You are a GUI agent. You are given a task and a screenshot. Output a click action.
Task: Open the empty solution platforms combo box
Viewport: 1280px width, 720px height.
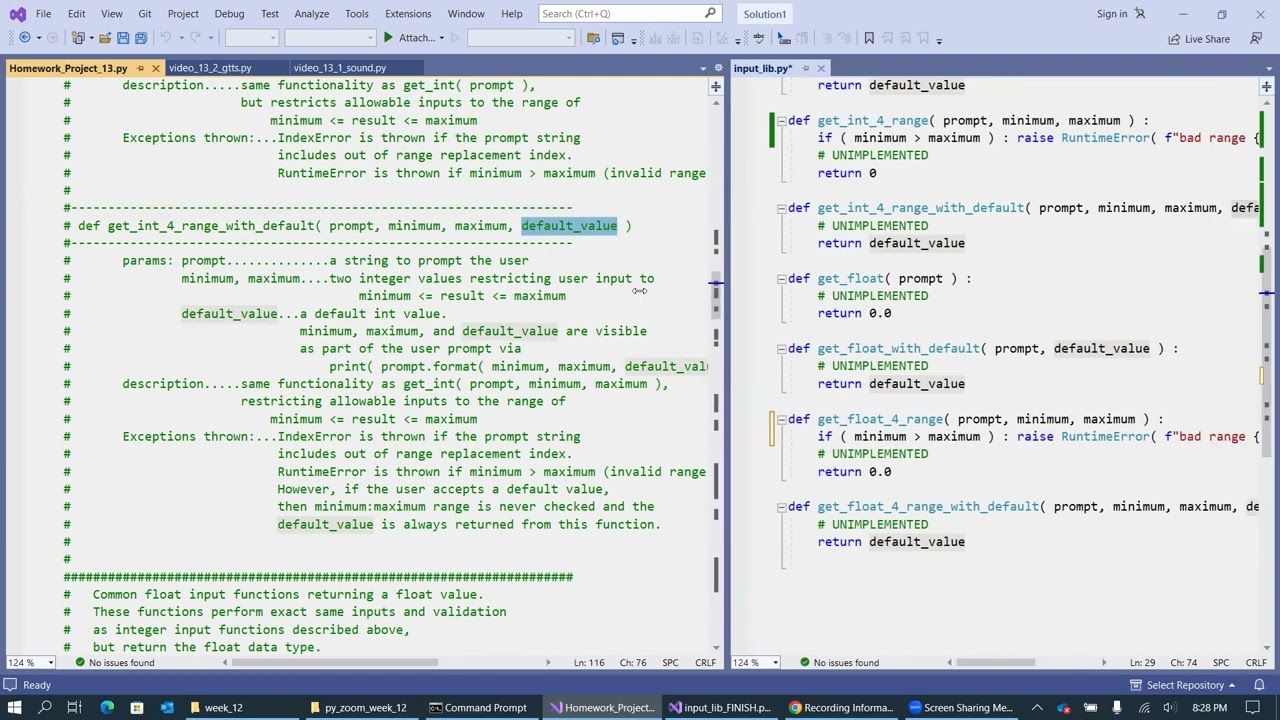[330, 38]
